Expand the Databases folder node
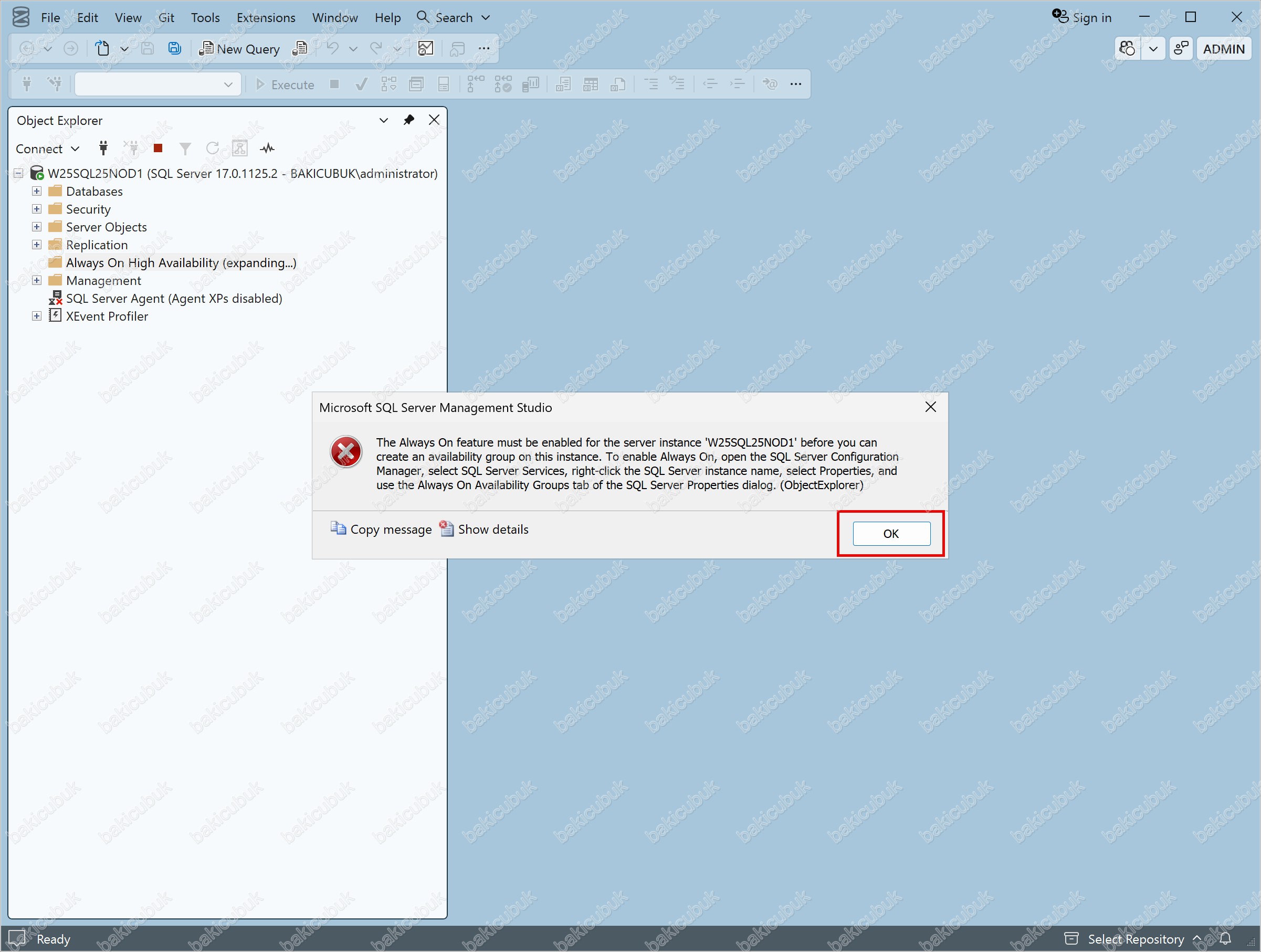The image size is (1261, 952). (x=36, y=192)
